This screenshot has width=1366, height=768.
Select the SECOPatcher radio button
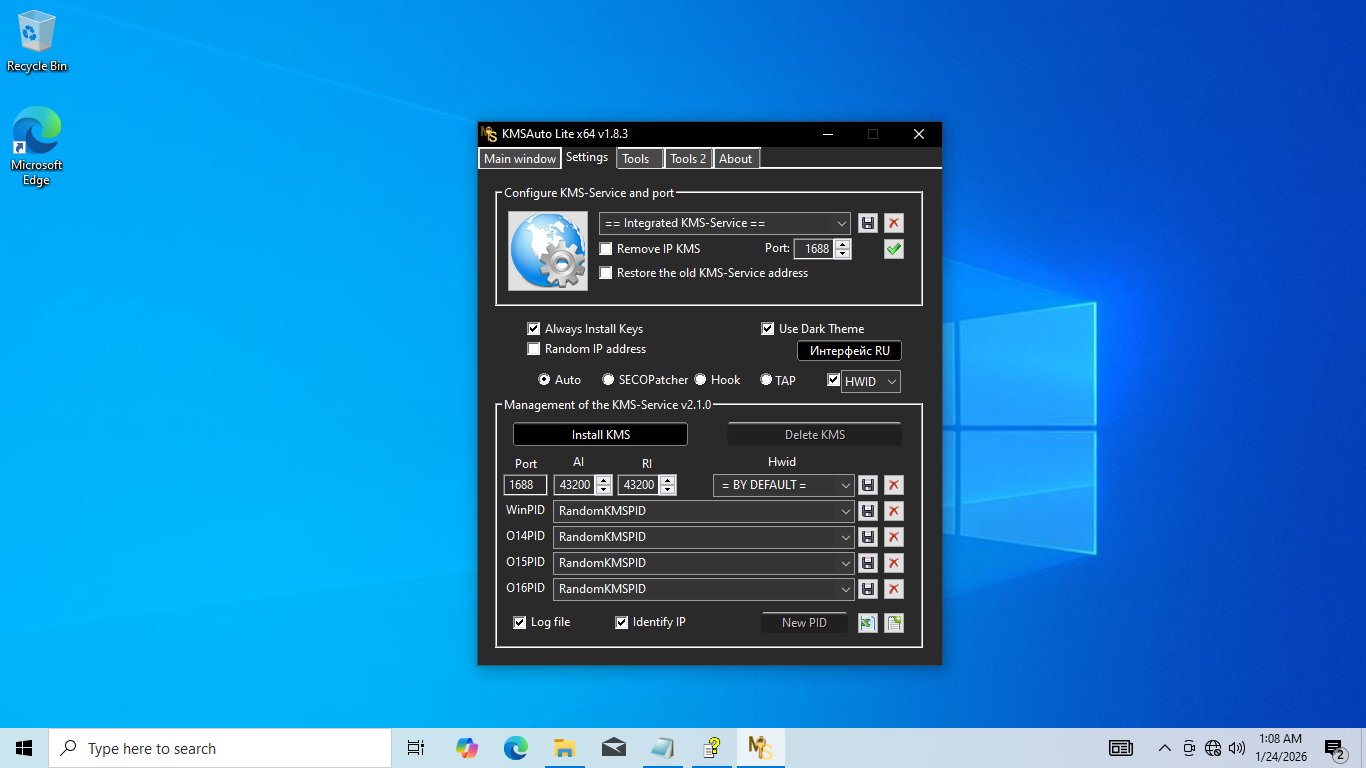tap(608, 380)
